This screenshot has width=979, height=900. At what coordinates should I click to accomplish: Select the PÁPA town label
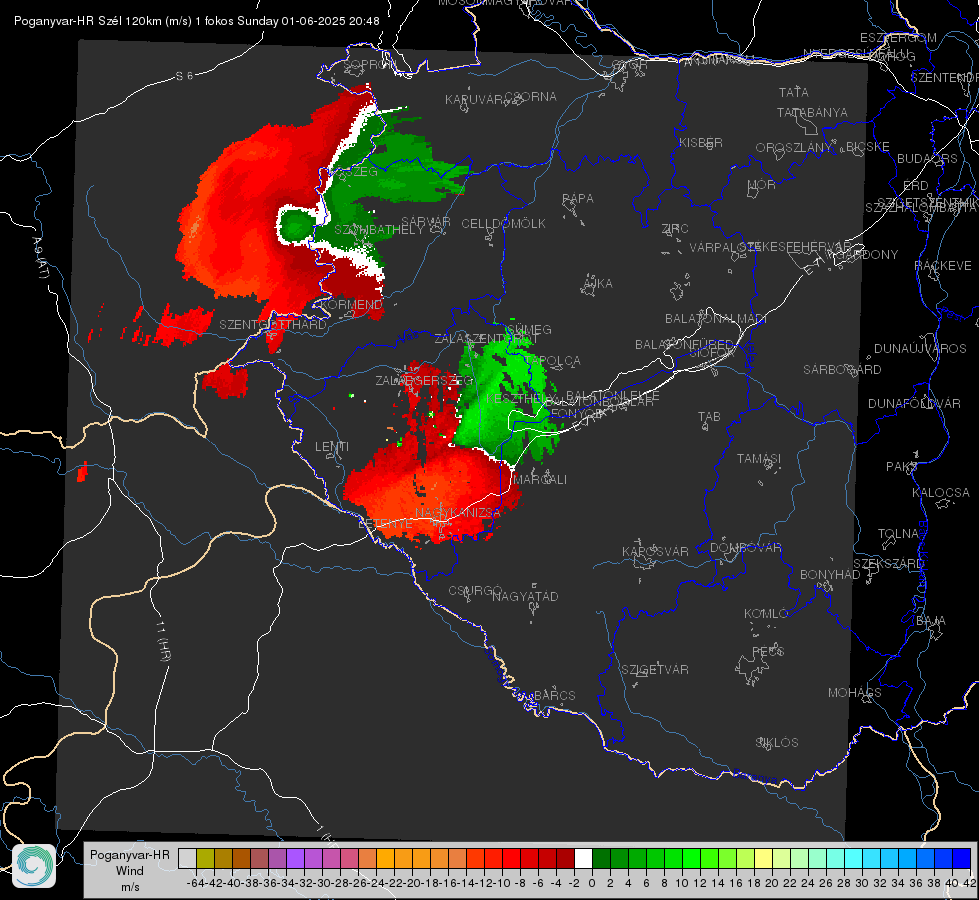(578, 199)
